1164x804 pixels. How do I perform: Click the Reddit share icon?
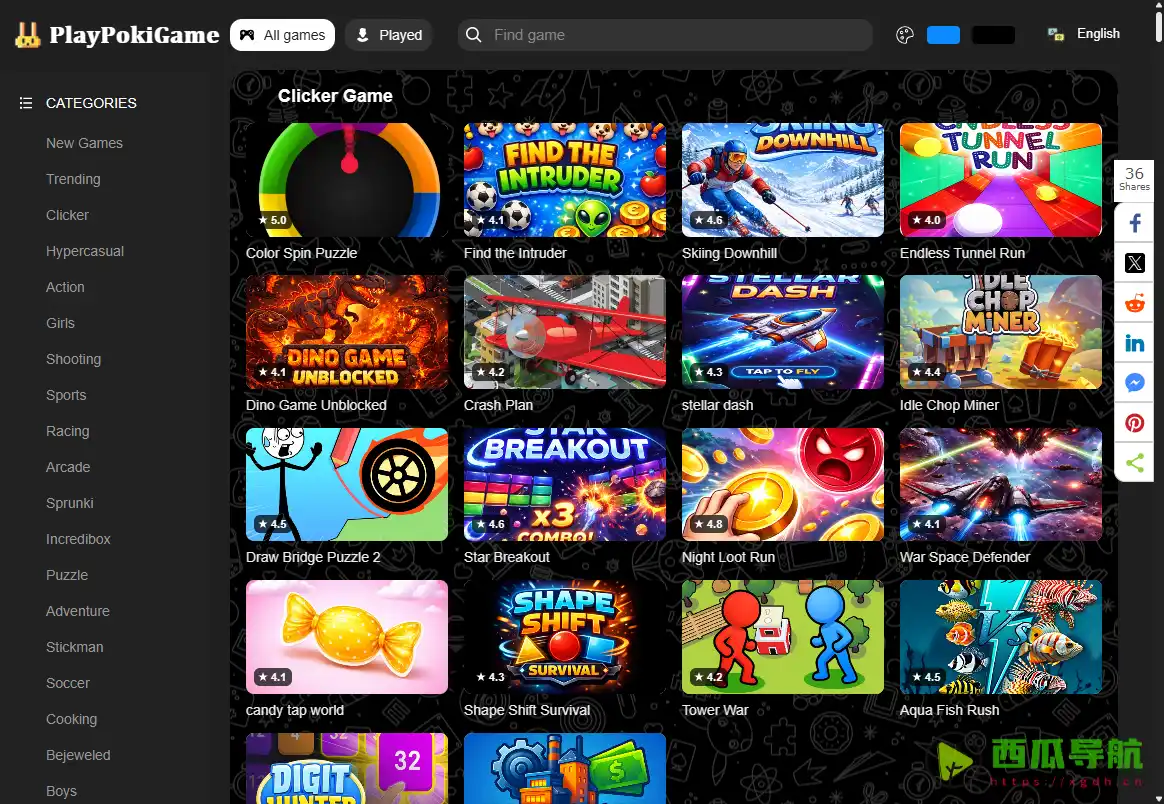pos(1134,303)
